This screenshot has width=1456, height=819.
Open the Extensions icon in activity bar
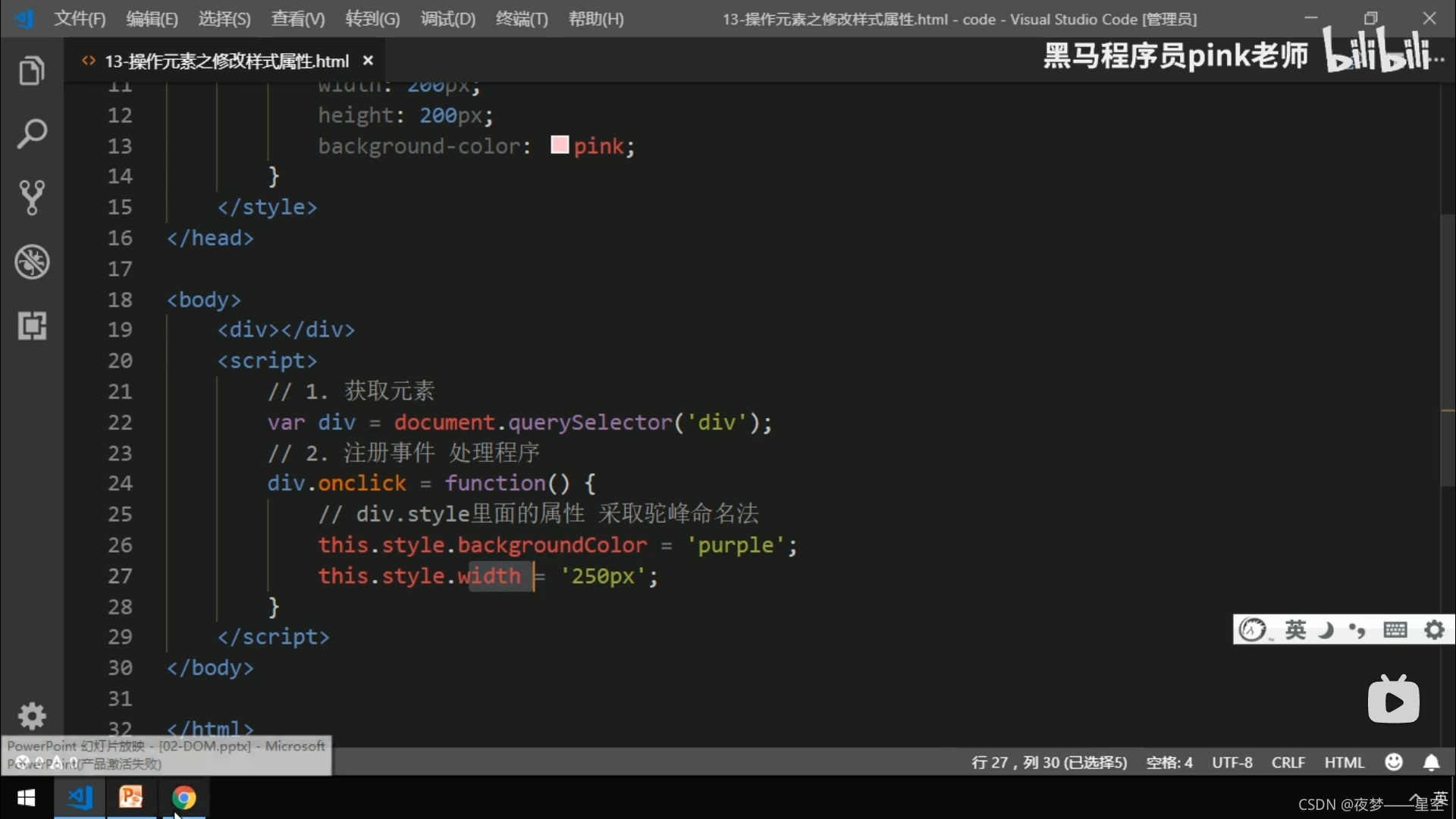click(31, 326)
